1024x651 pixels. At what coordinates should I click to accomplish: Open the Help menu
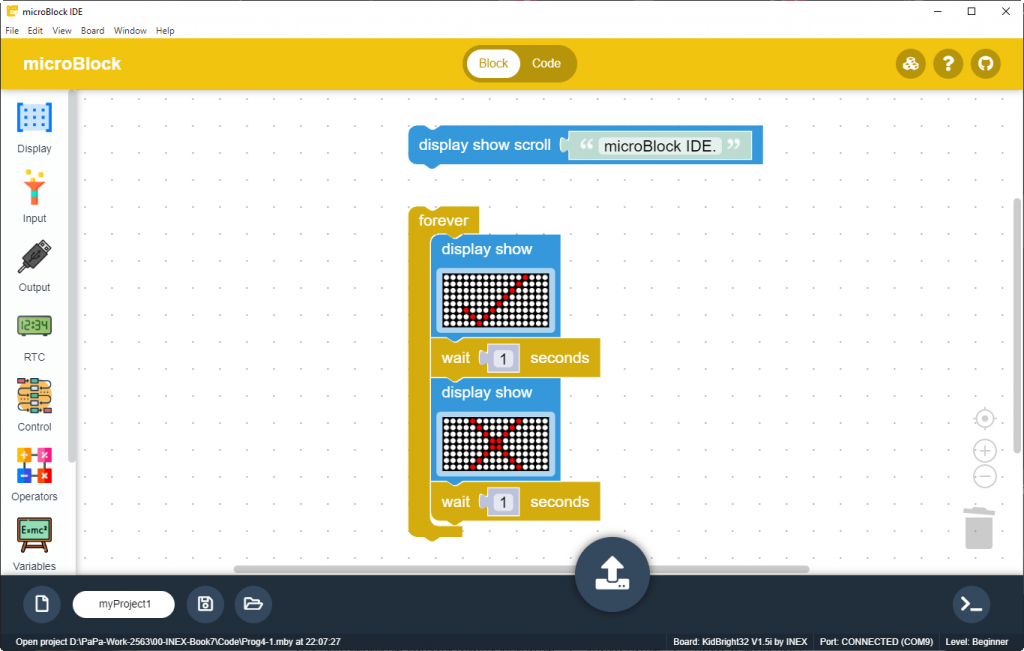(165, 31)
